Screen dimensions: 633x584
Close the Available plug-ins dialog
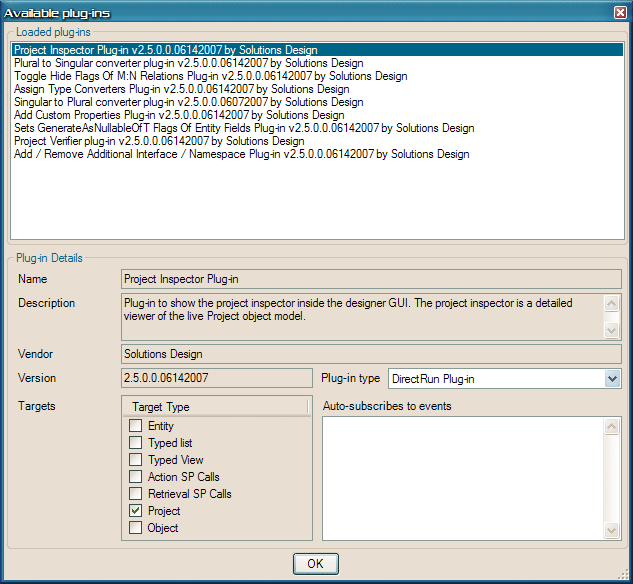pos(620,13)
